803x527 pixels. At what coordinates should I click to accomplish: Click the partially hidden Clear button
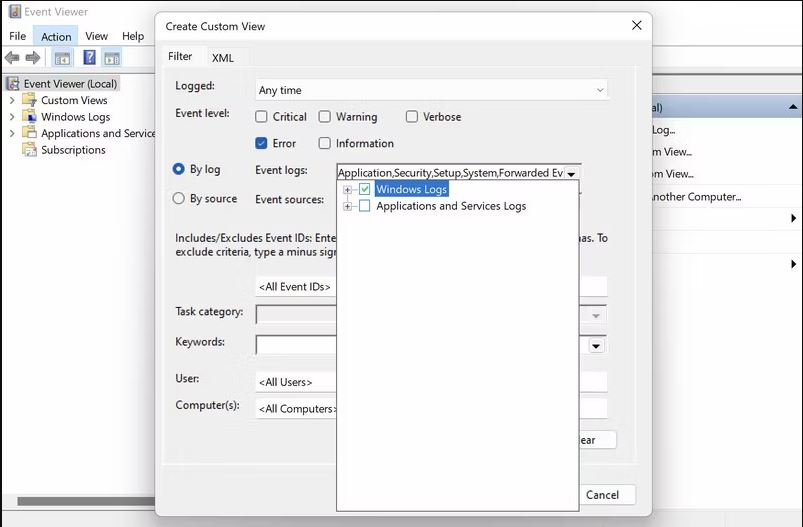click(597, 440)
